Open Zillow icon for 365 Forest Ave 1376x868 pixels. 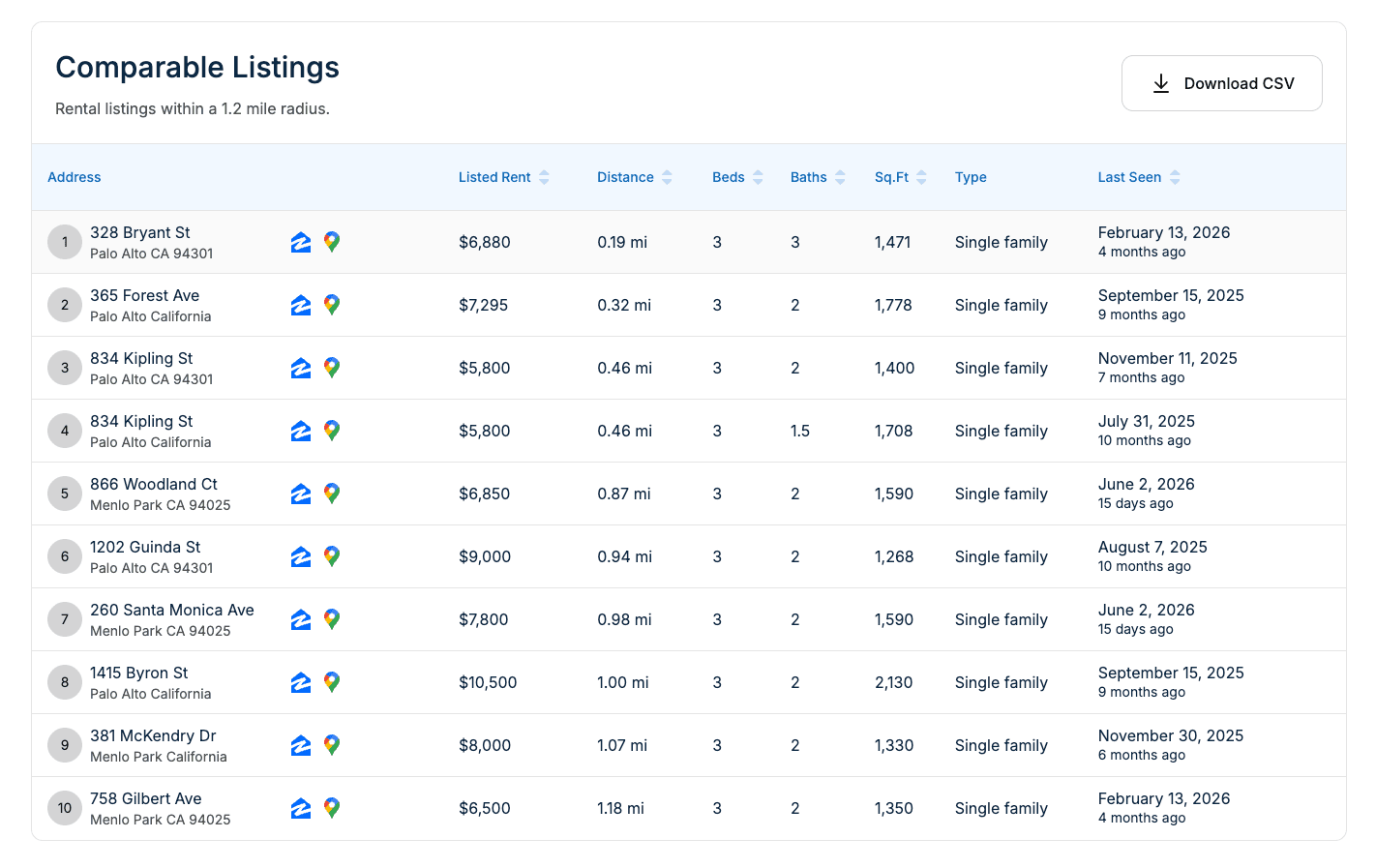pyautogui.click(x=301, y=305)
